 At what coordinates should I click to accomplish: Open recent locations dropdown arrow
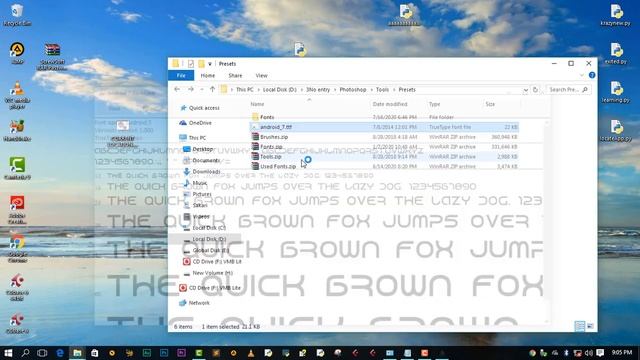click(202, 89)
